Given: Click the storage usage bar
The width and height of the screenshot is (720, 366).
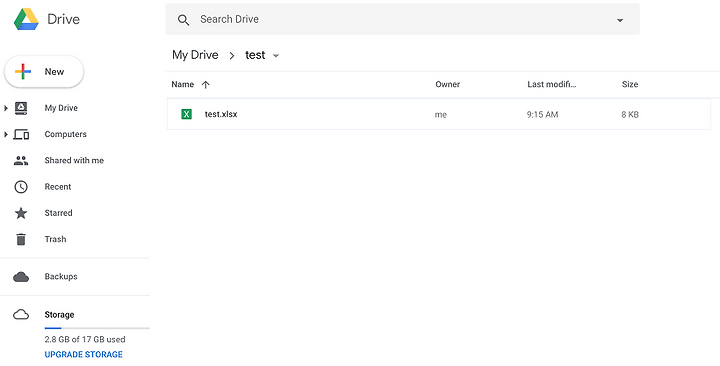Looking at the screenshot, I should click(x=97, y=328).
